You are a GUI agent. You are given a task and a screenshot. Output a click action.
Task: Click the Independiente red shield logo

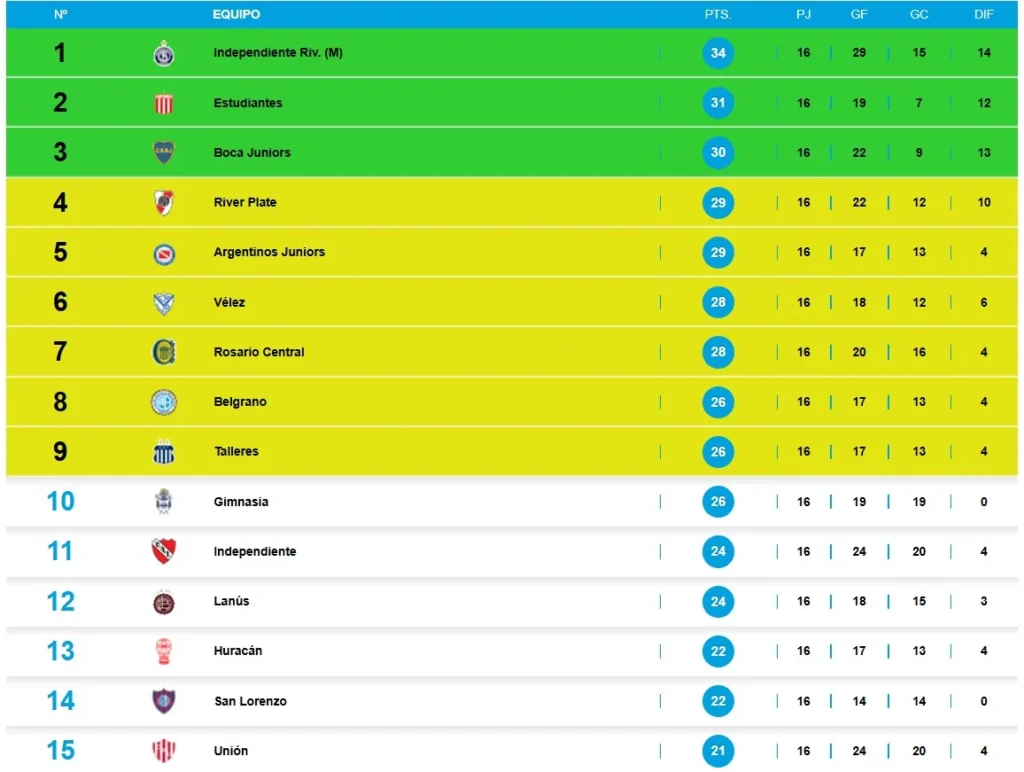point(163,552)
